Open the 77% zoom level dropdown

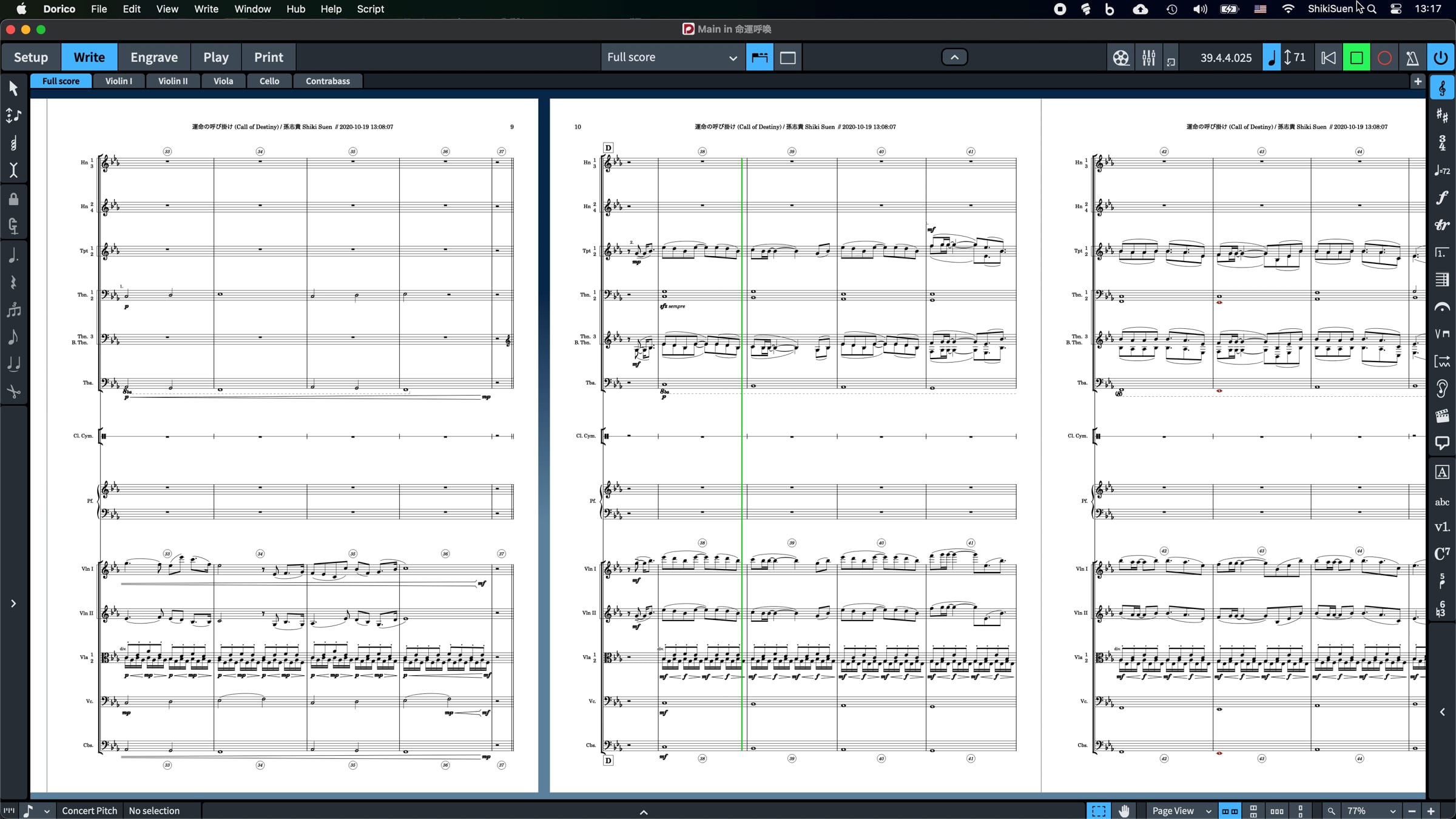point(1371,811)
